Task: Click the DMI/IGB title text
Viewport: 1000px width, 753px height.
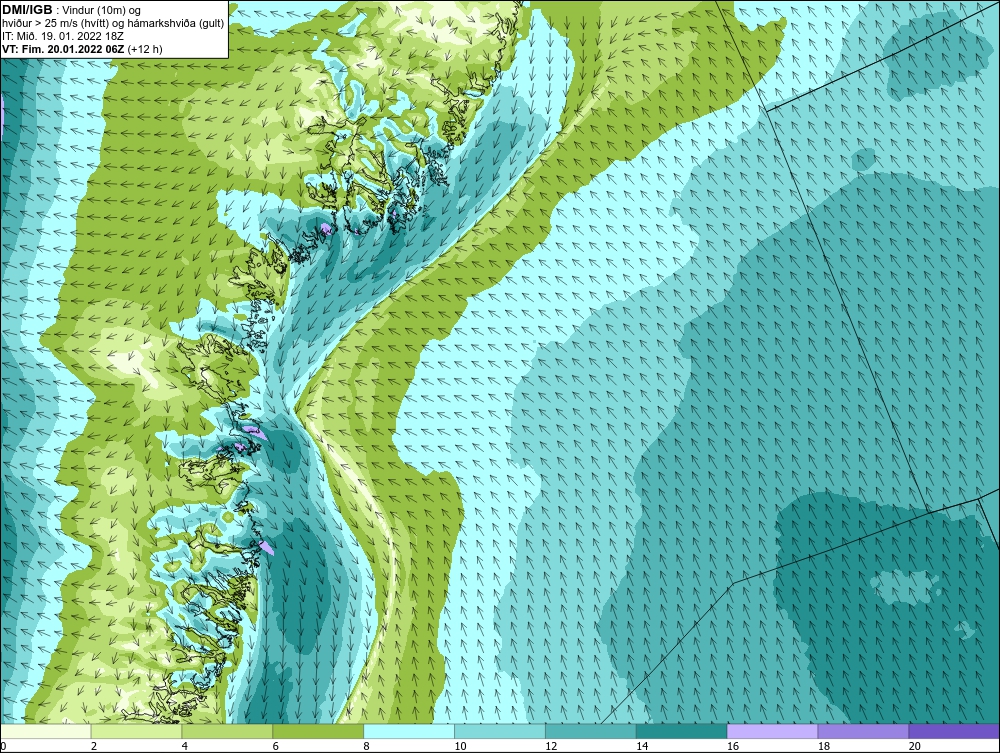Action: tap(27, 10)
